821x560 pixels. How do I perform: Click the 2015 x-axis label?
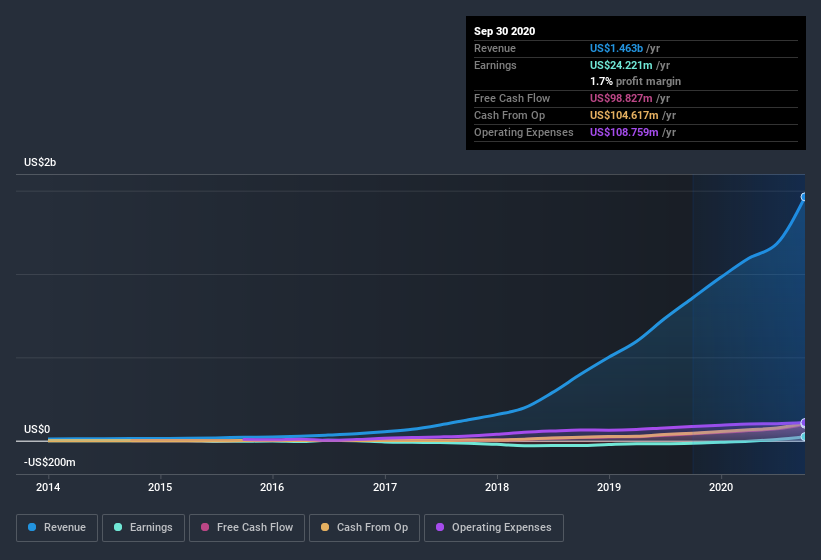[x=160, y=487]
